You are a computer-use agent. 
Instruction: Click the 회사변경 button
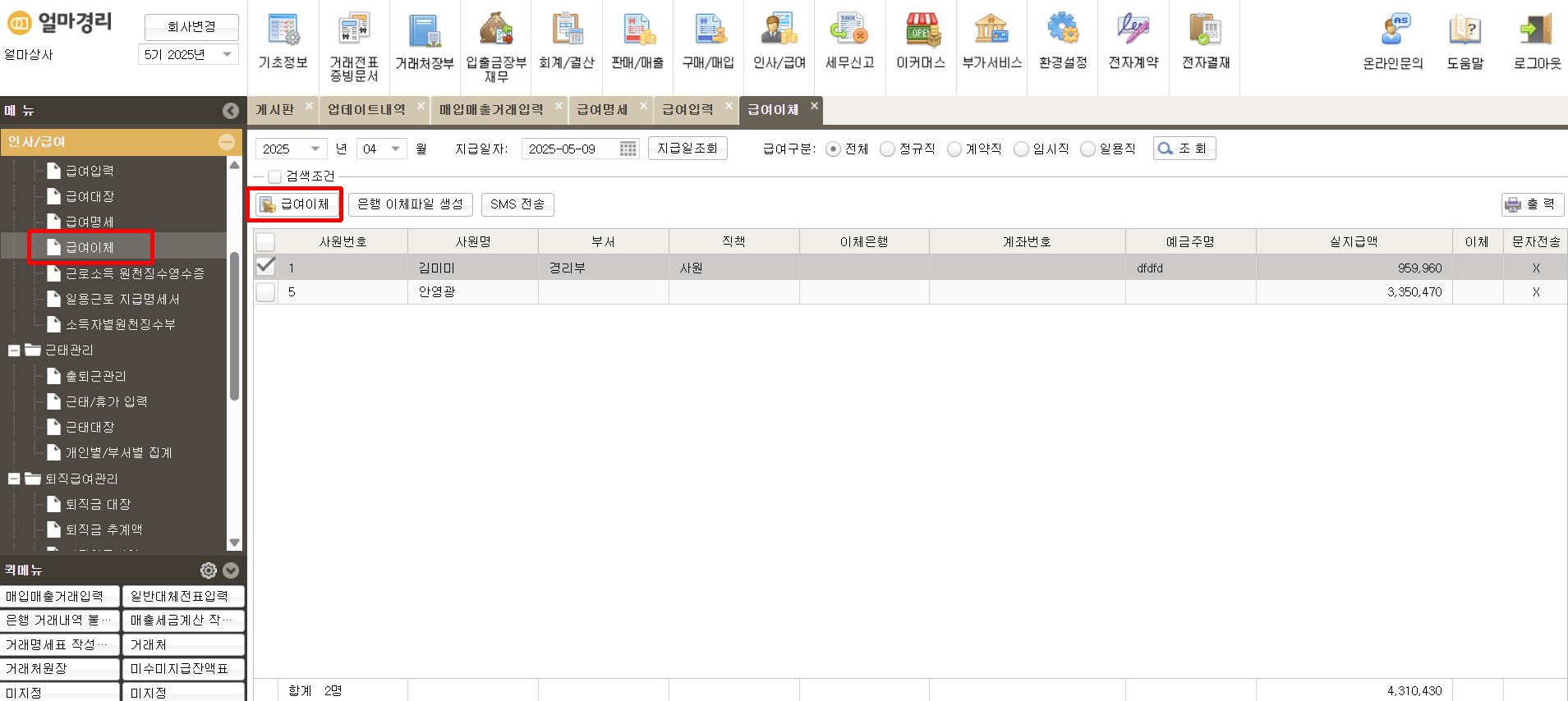[x=191, y=27]
